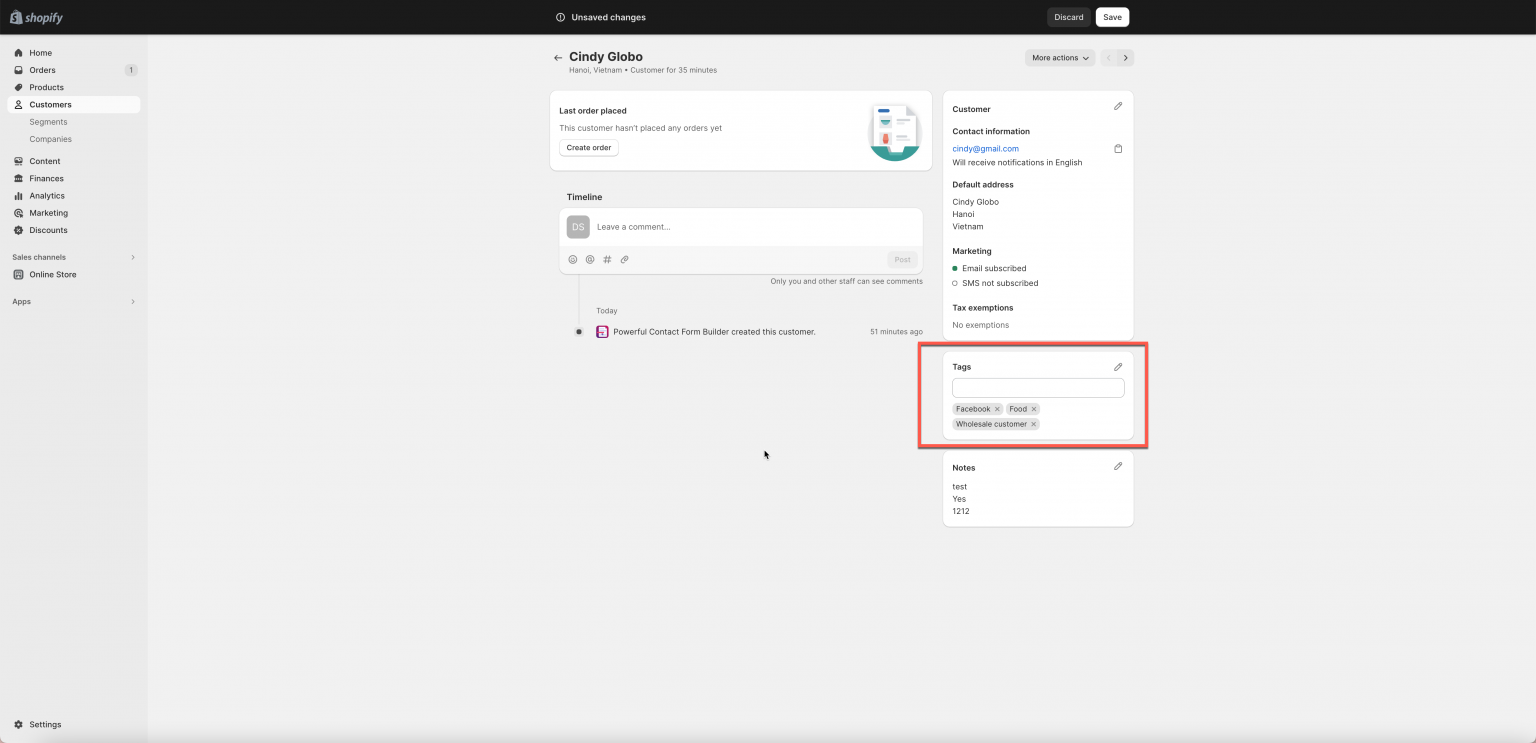
Task: Attach a file with the paperclip icon
Action: (624, 260)
